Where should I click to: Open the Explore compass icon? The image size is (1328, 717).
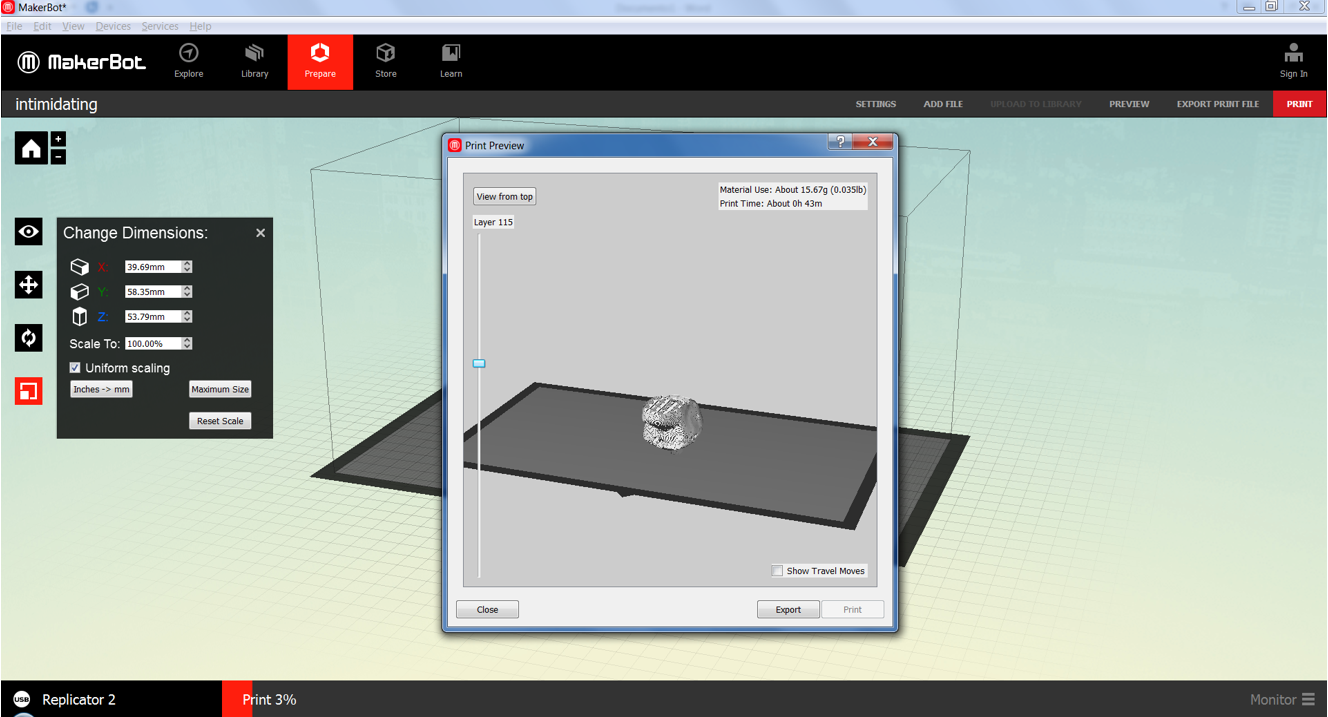pos(188,53)
